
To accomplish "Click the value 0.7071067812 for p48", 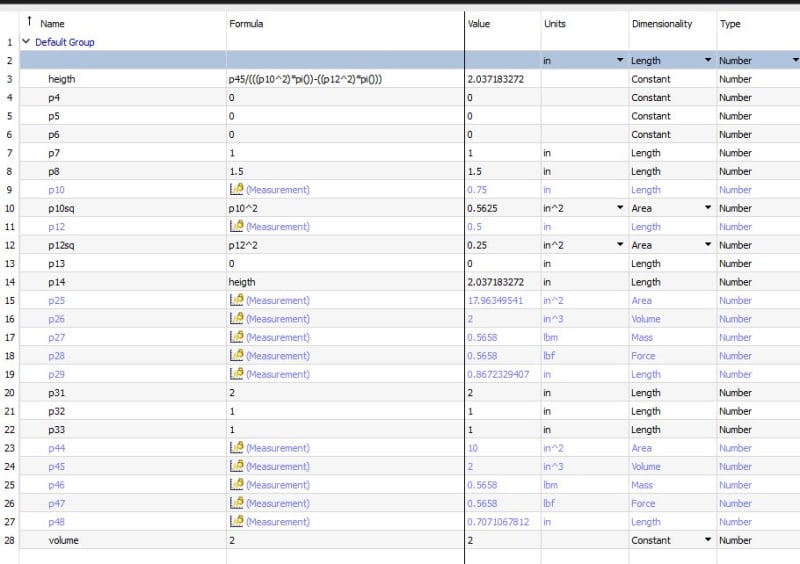I will pyautogui.click(x=498, y=522).
